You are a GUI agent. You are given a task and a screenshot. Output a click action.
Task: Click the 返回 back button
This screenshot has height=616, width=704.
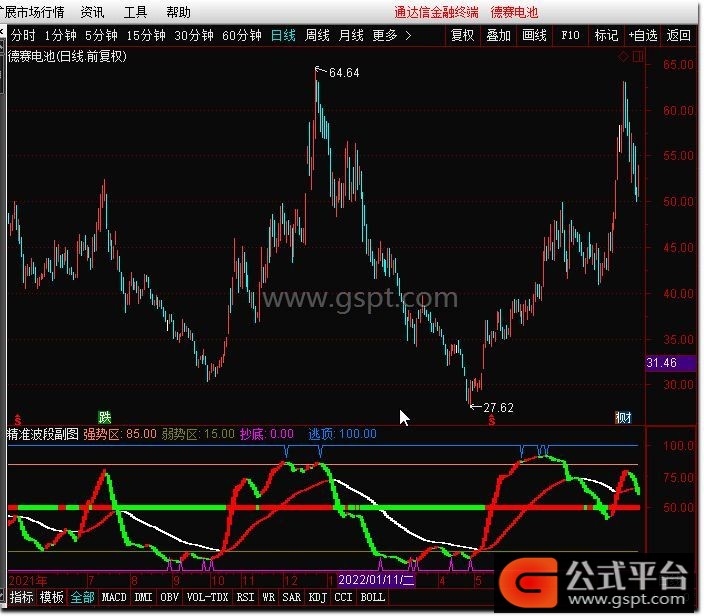678,35
